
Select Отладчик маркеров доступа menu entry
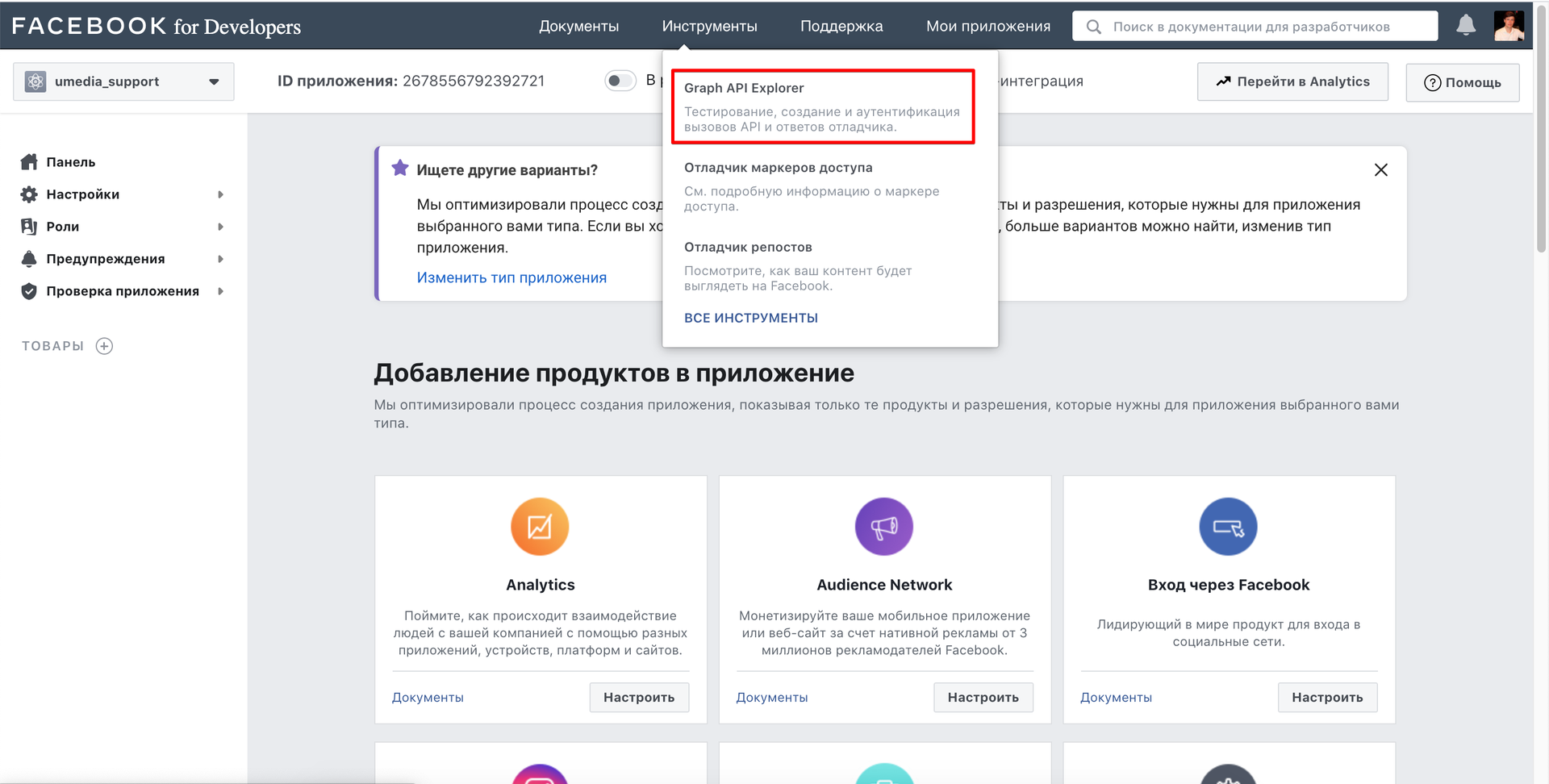tap(829, 186)
